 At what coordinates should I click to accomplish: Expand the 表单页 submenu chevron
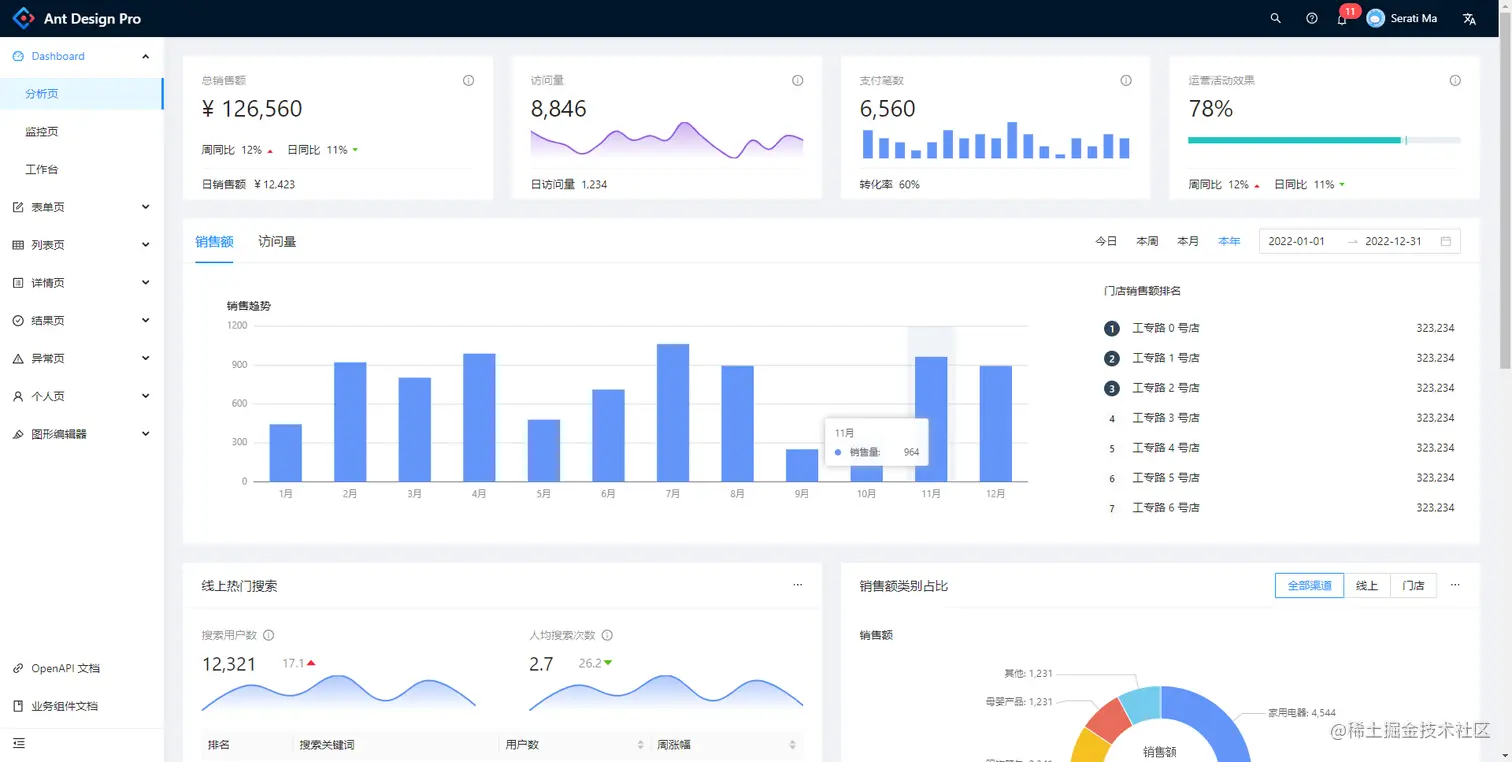coord(146,207)
